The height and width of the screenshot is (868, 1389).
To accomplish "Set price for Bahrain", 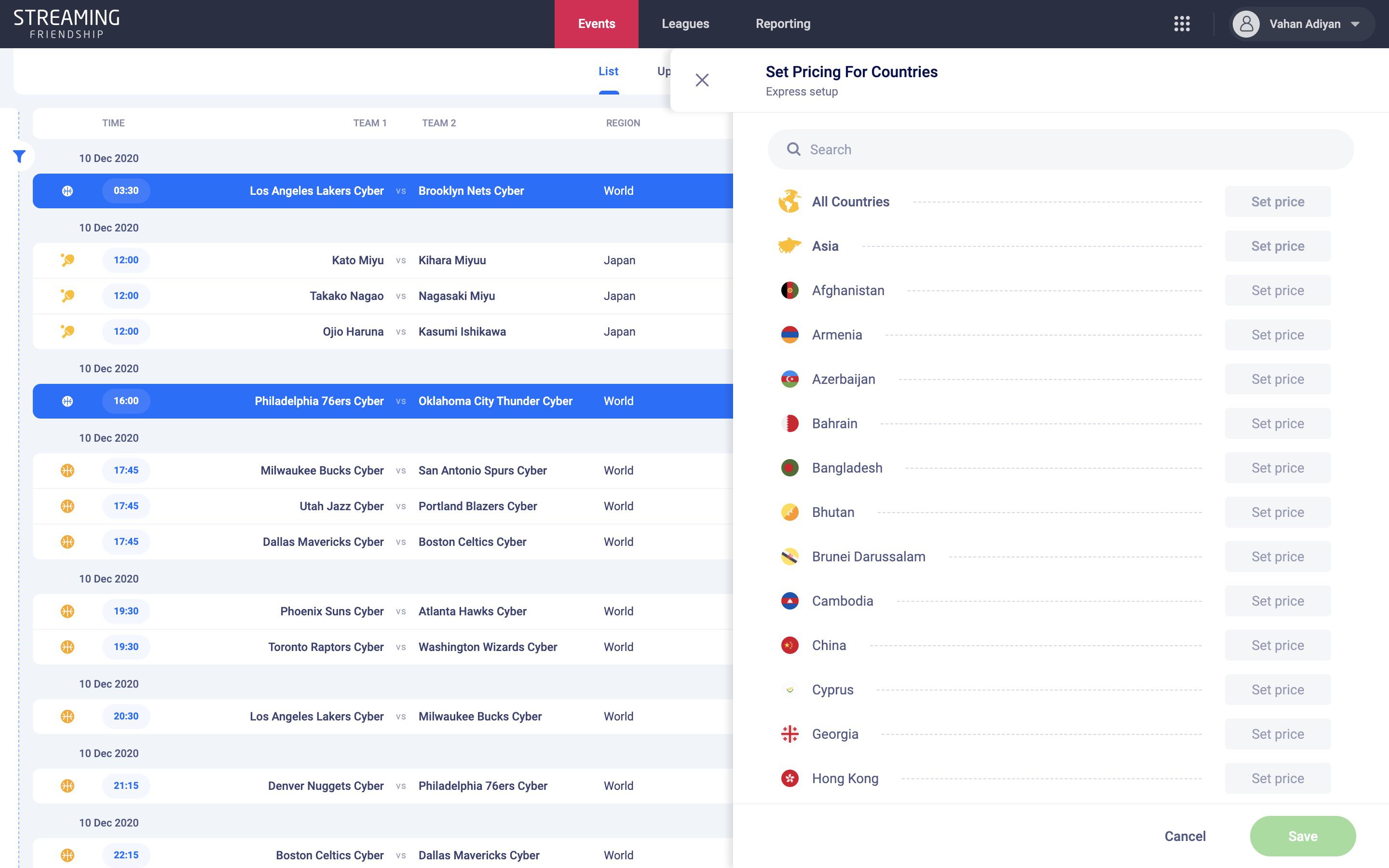I will pyautogui.click(x=1278, y=424).
